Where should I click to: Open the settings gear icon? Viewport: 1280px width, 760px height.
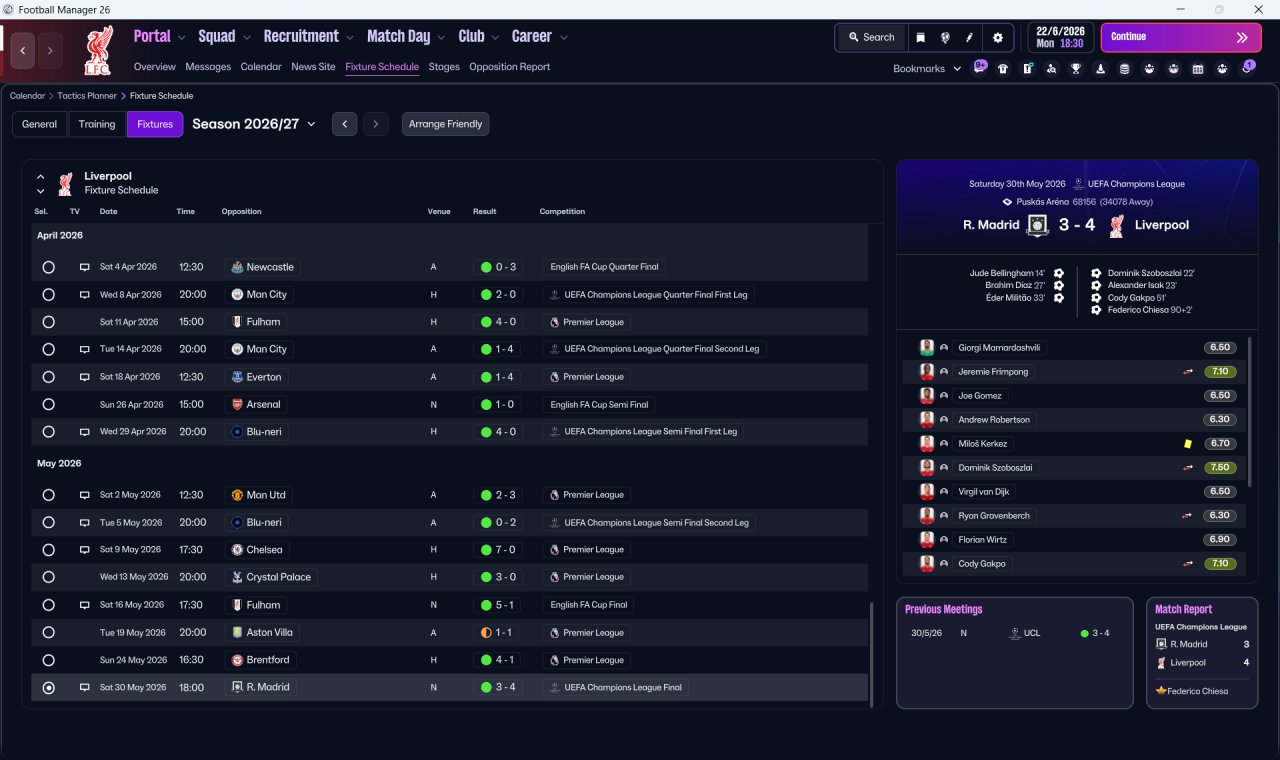pos(997,37)
